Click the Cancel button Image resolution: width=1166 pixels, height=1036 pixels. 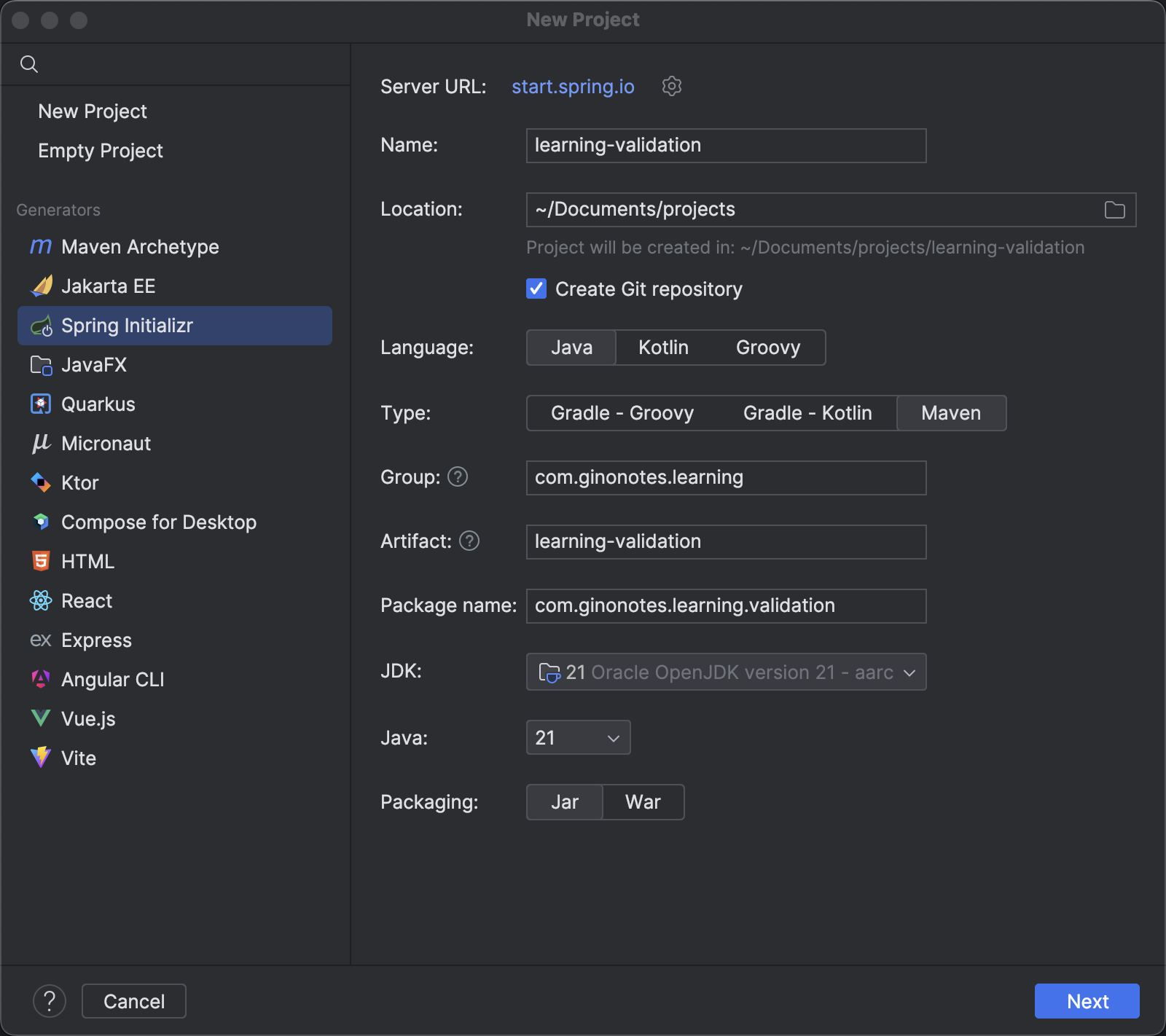point(134,1001)
